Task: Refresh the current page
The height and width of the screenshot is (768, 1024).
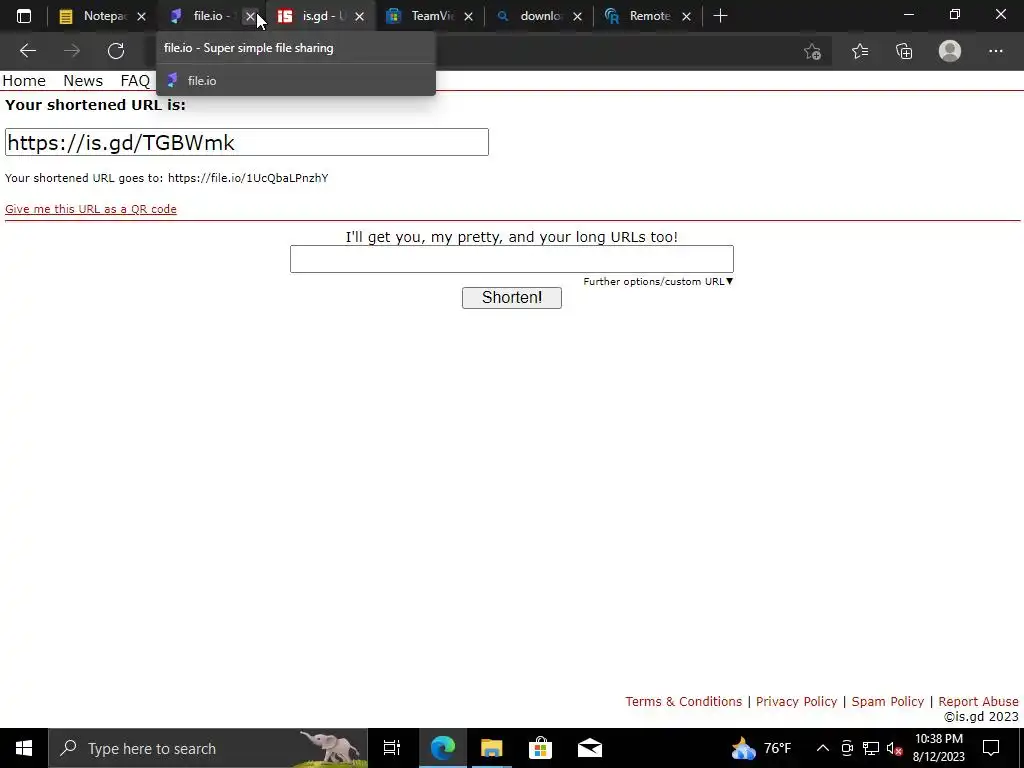Action: click(x=116, y=51)
